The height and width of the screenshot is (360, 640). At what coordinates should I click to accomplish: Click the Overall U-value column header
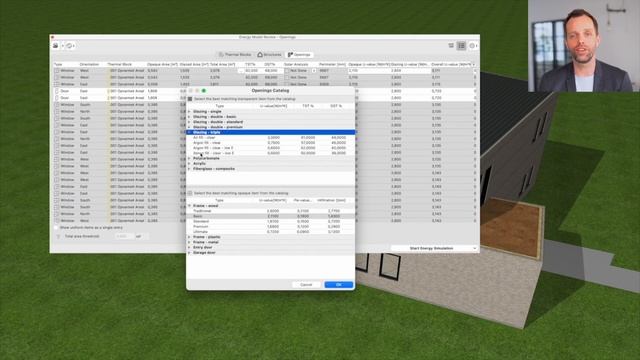451,64
